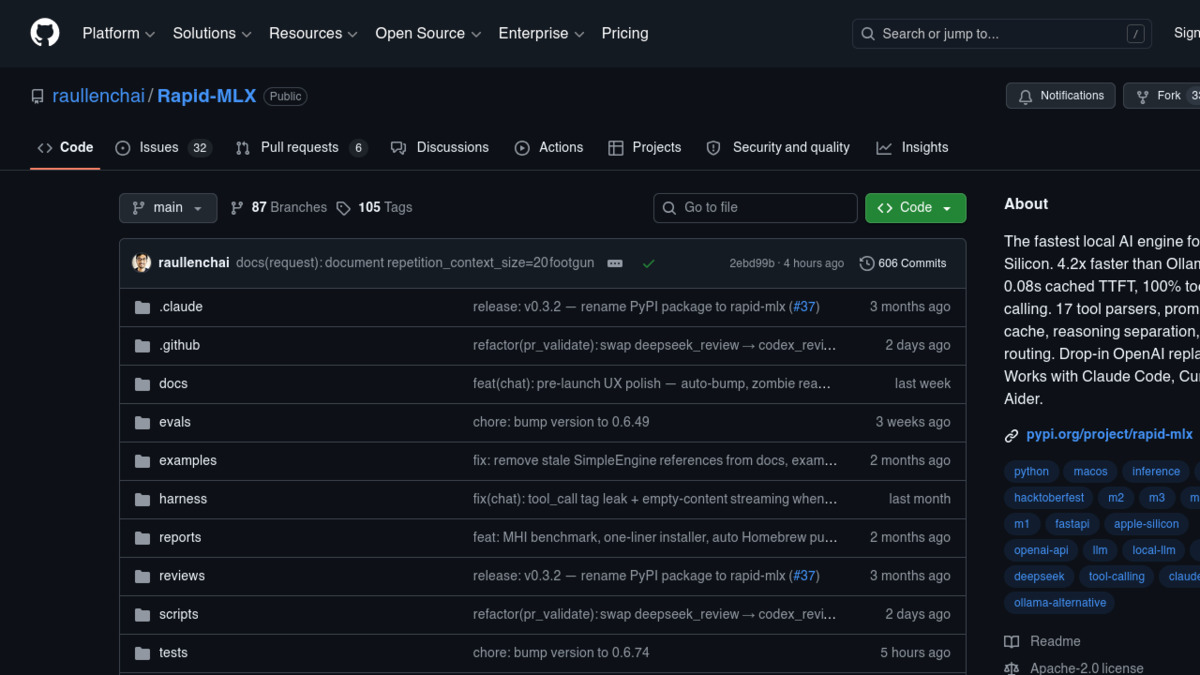Screen dimensions: 1200x675
Task: Click the tag icon next to 105 Tags
Action: [343, 208]
